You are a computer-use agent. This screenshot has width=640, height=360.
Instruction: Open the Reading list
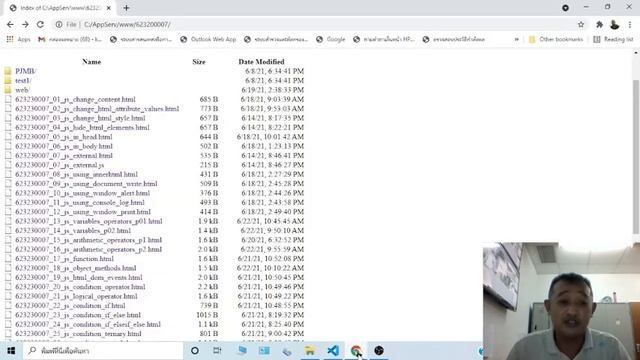613,39
